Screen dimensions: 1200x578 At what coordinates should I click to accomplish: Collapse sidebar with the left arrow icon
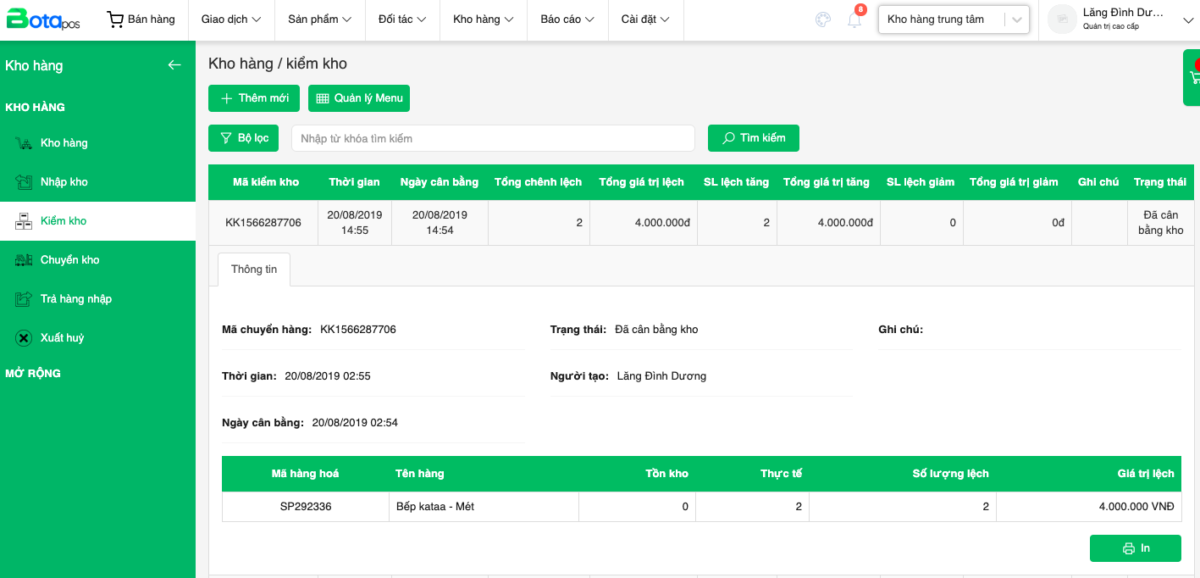point(174,65)
